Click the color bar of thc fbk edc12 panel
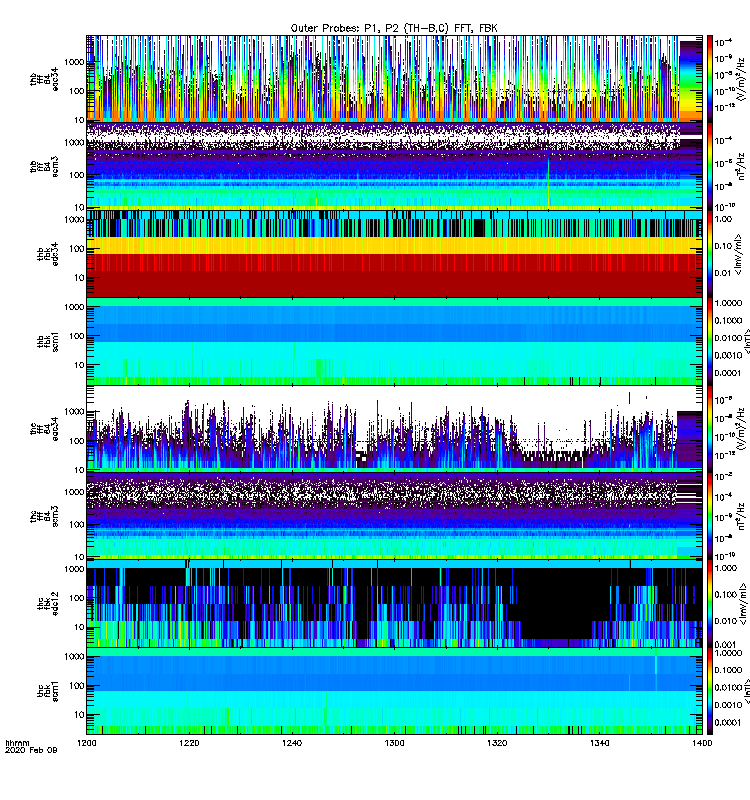750x800 pixels. [710, 604]
